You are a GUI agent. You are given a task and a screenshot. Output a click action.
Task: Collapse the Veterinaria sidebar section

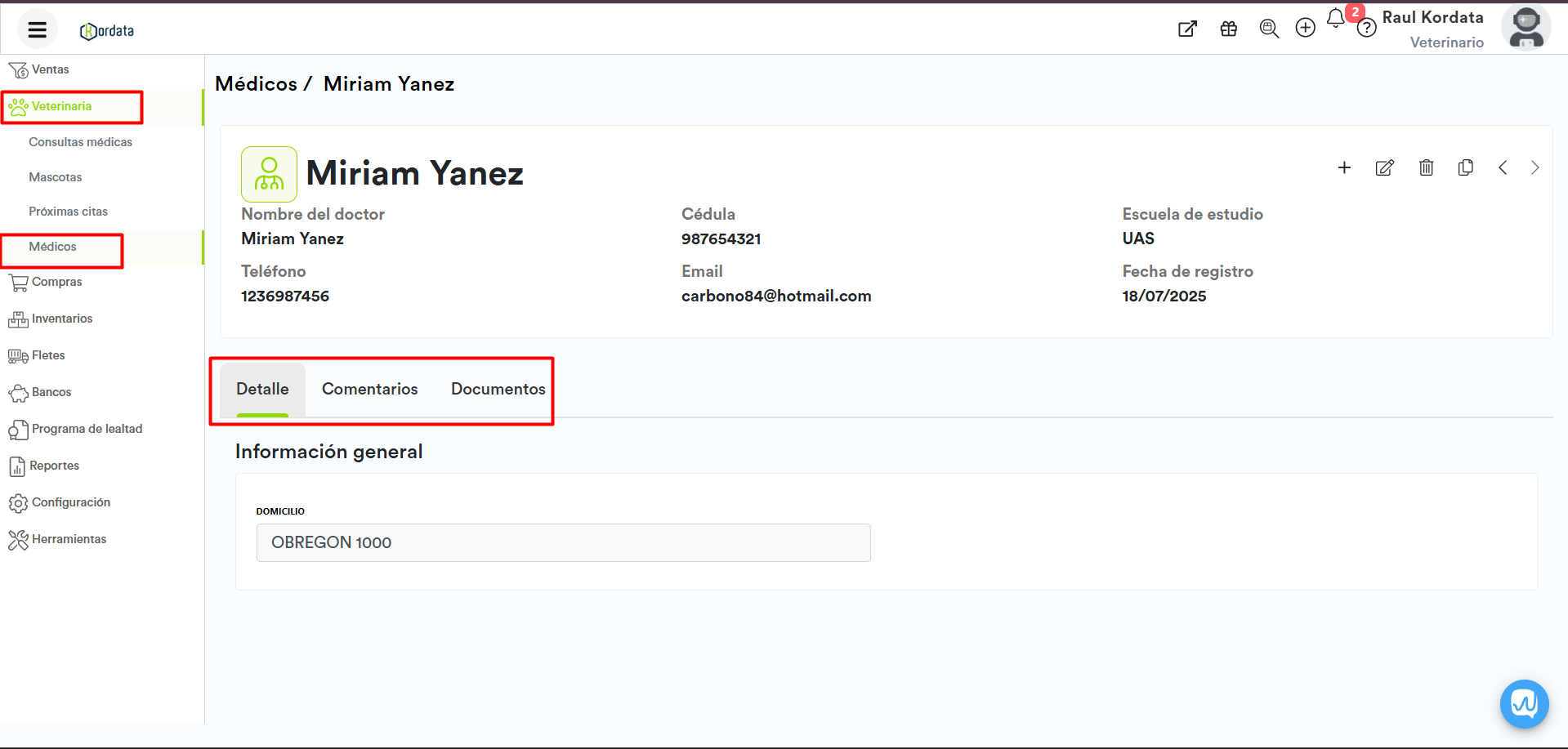coord(61,107)
